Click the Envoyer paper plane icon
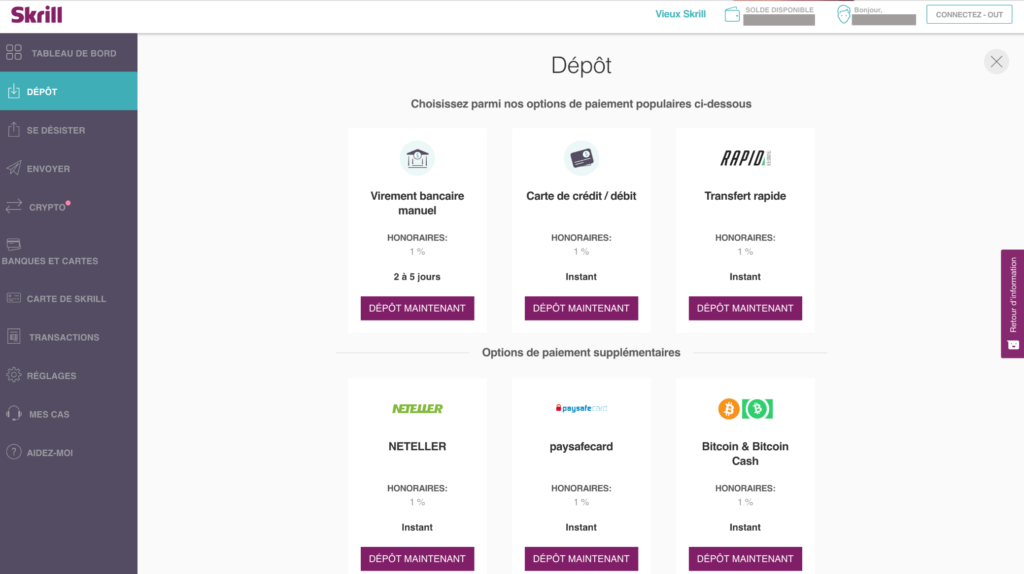Viewport: 1024px width, 574px height. [14, 168]
